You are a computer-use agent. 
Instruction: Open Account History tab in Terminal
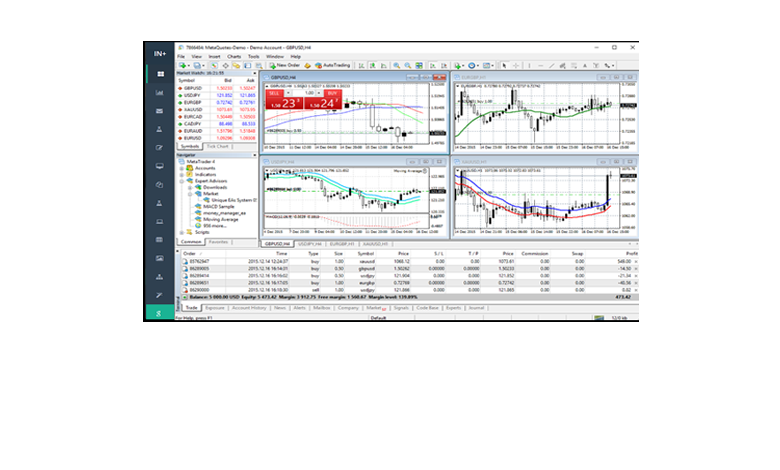pyautogui.click(x=249, y=308)
